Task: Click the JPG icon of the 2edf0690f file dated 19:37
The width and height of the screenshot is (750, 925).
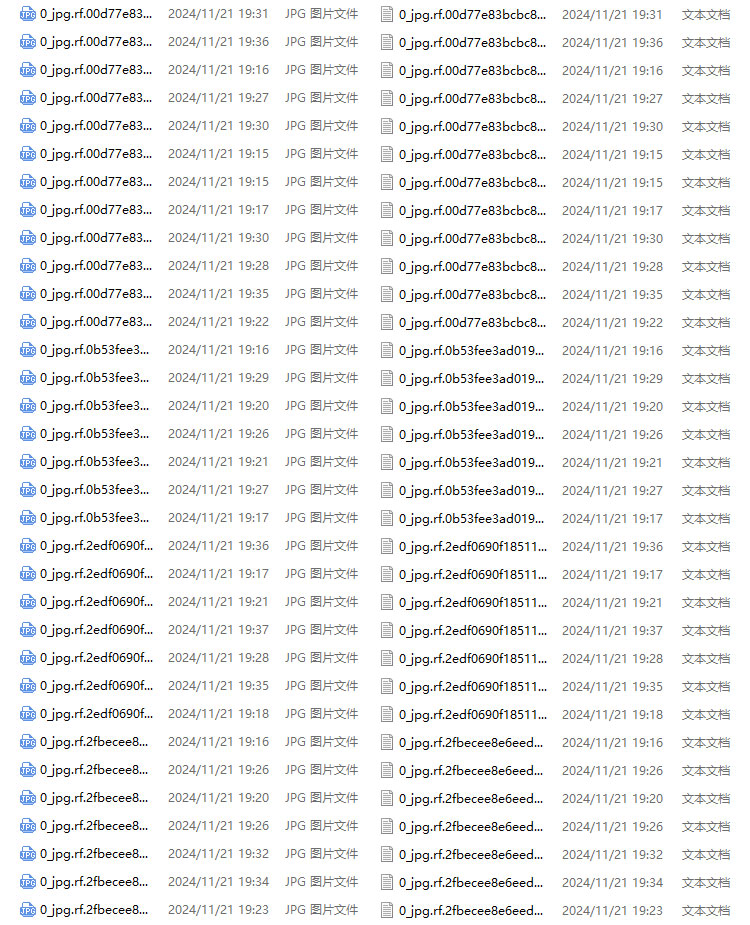Action: click(x=28, y=630)
